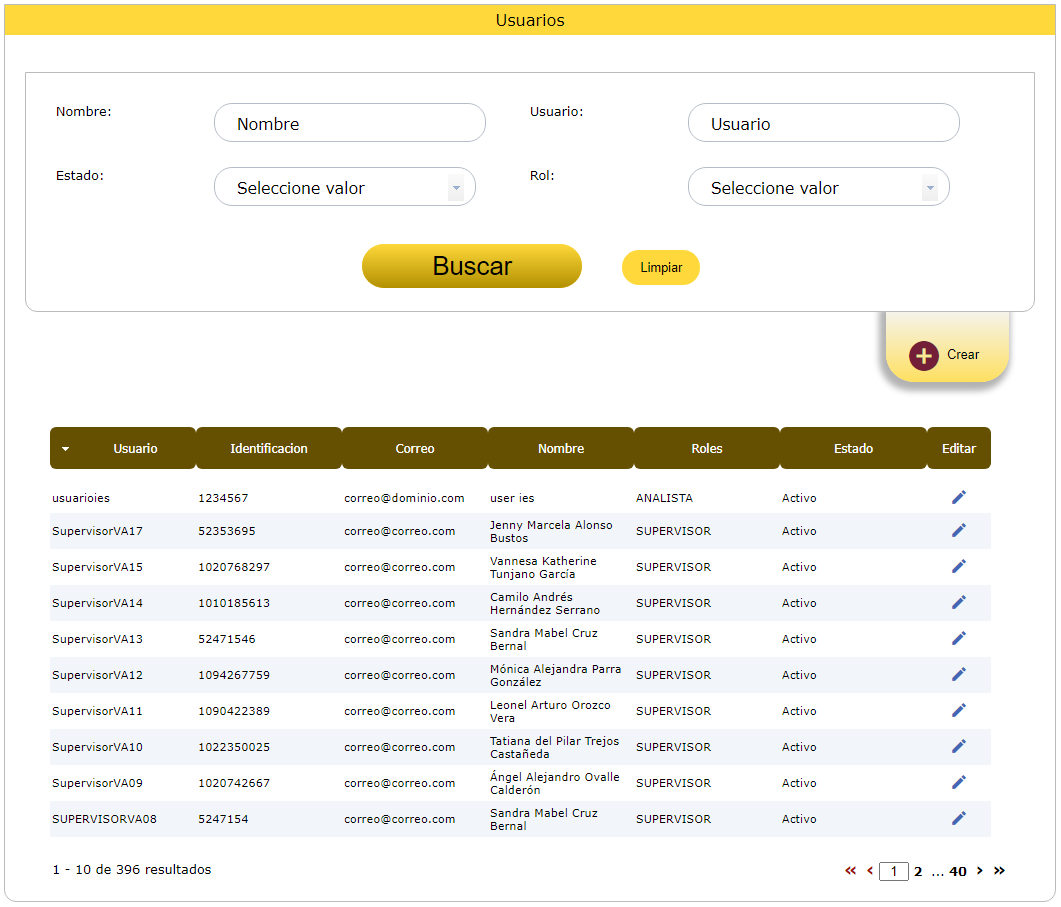
Task: Sort table by Identificacion column header
Action: click(269, 449)
